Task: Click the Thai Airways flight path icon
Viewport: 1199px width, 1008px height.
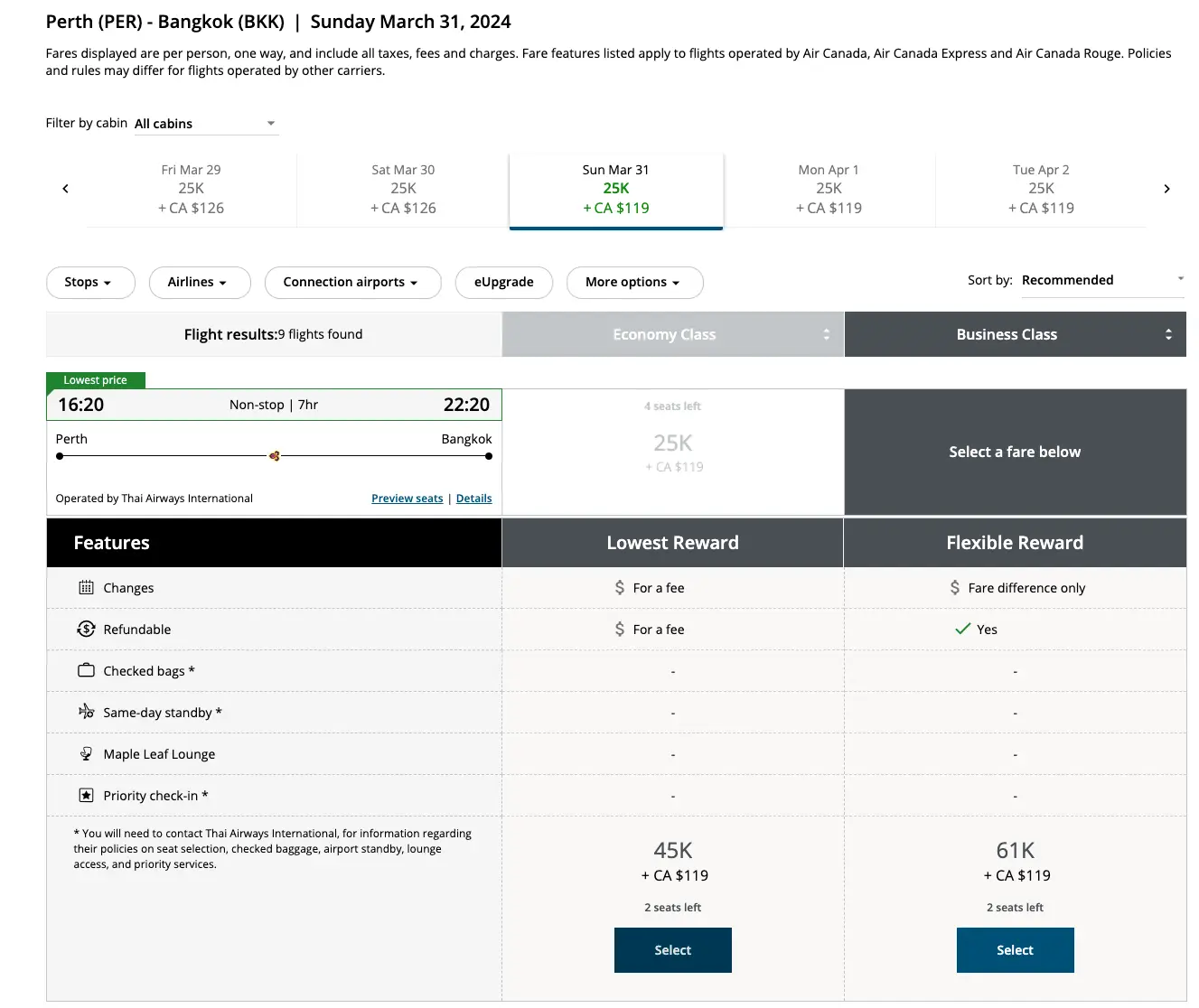Action: tap(274, 456)
